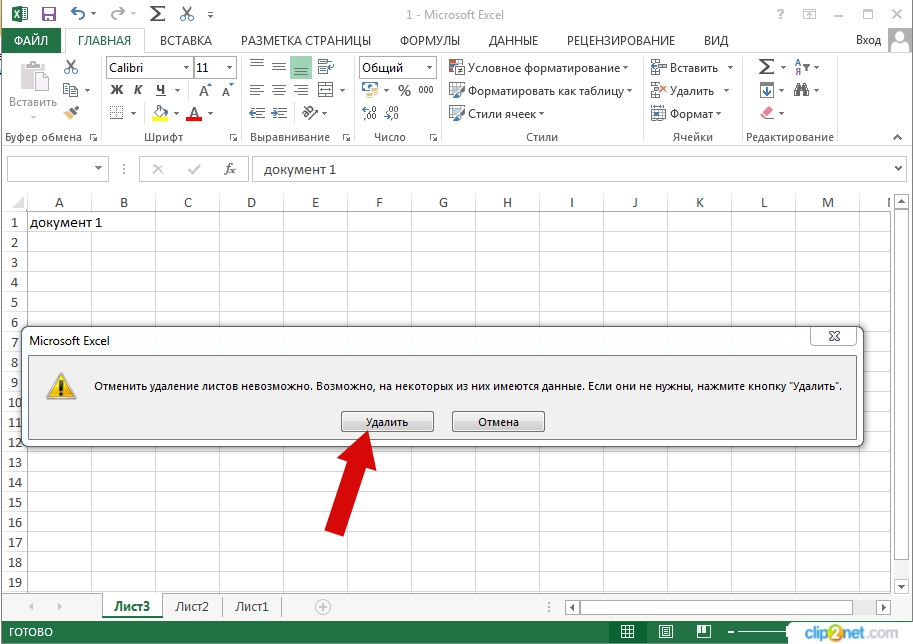Click the Sum sigma icon in title bar
Image resolution: width=913 pixels, height=644 pixels.
coord(157,13)
